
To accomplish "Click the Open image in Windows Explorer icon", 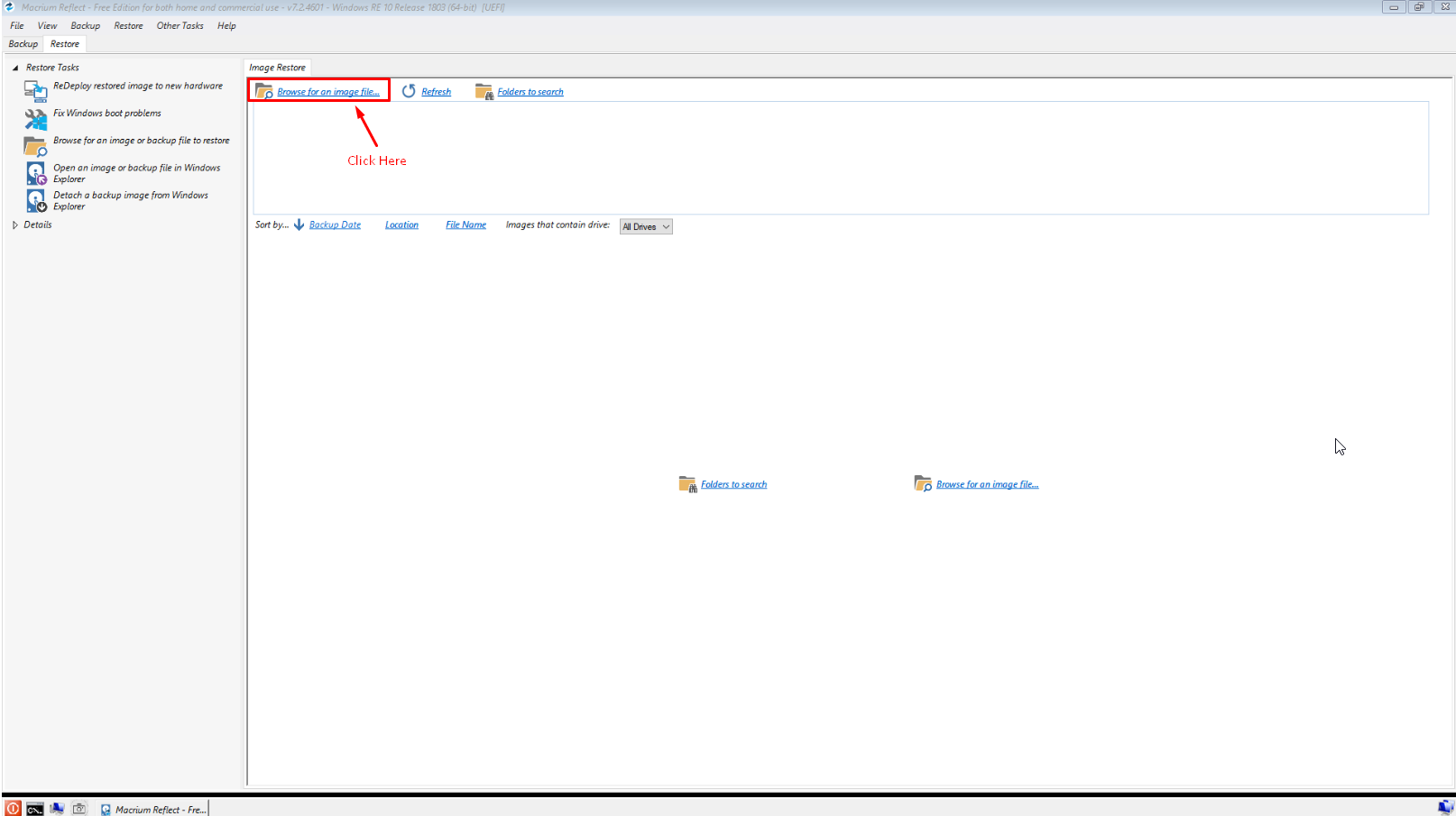I will point(35,173).
